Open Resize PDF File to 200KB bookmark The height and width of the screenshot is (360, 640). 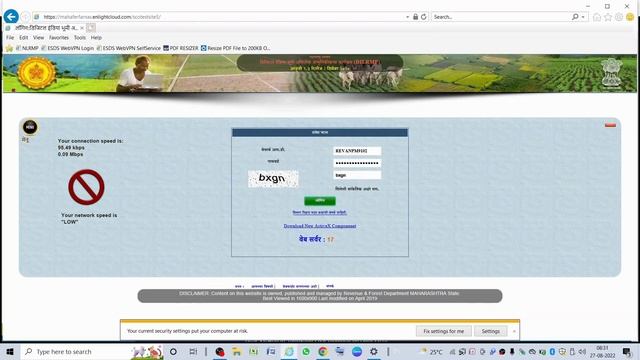click(236, 48)
